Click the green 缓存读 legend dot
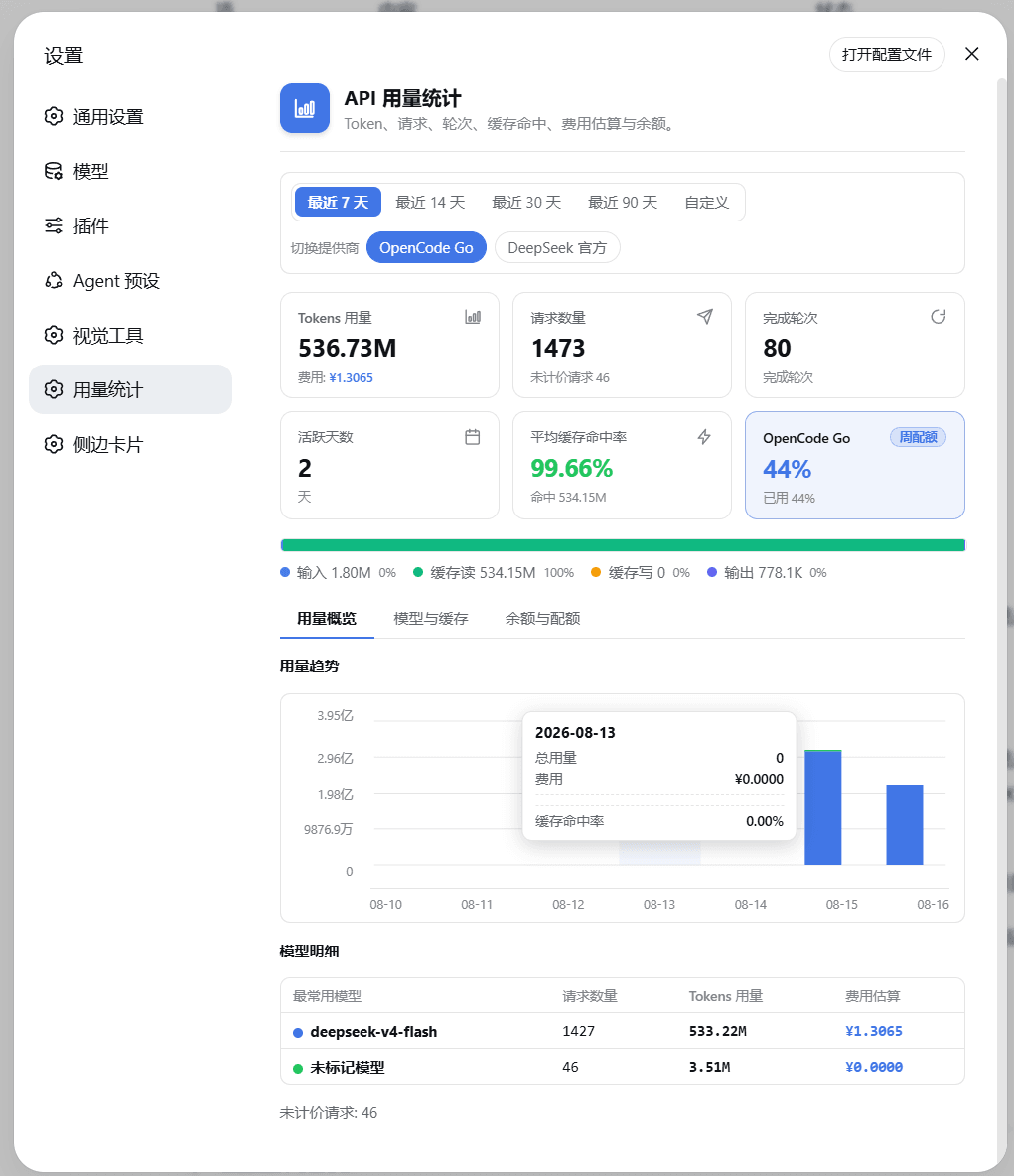This screenshot has width=1014, height=1176. coord(418,572)
